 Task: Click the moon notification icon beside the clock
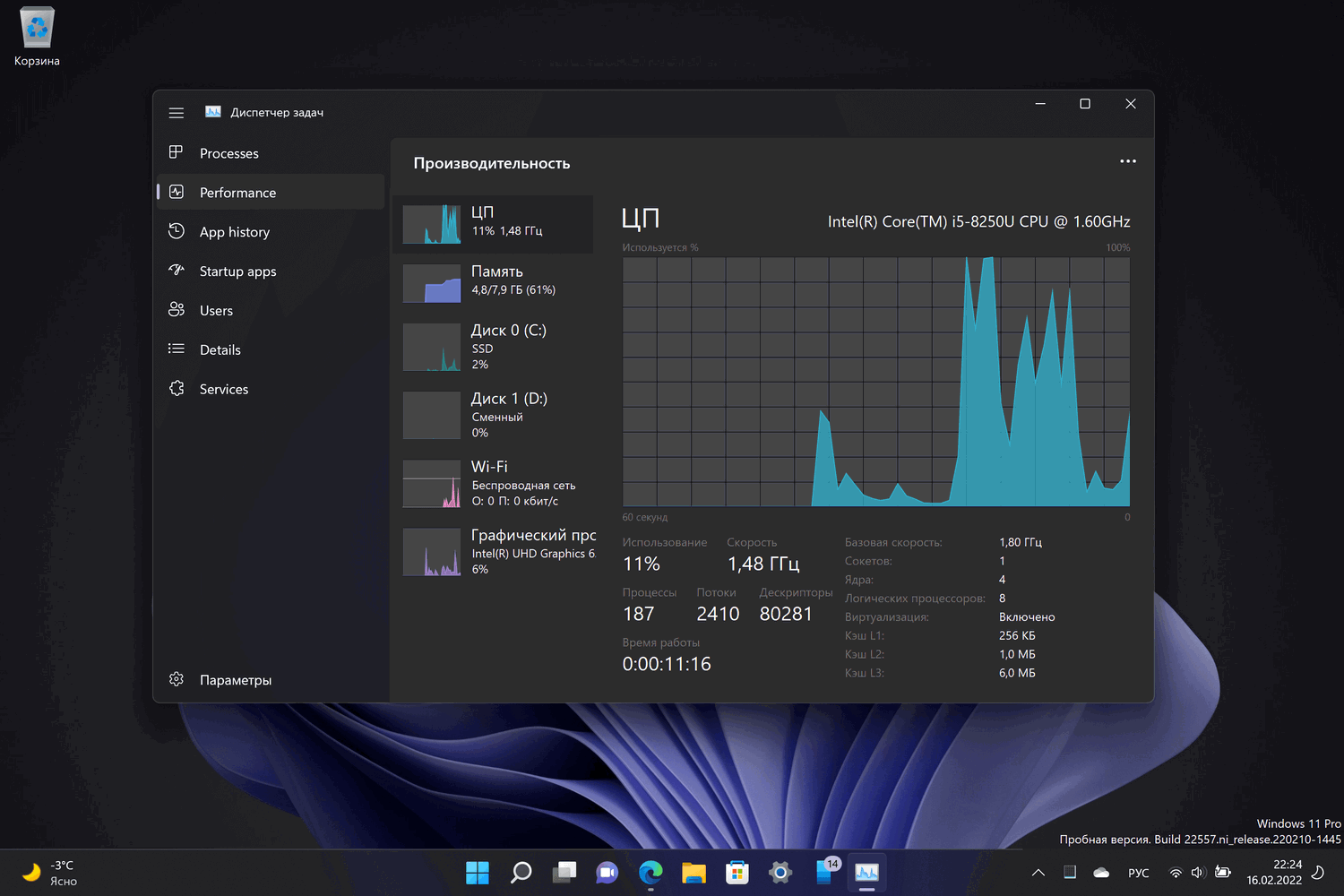click(x=1318, y=873)
